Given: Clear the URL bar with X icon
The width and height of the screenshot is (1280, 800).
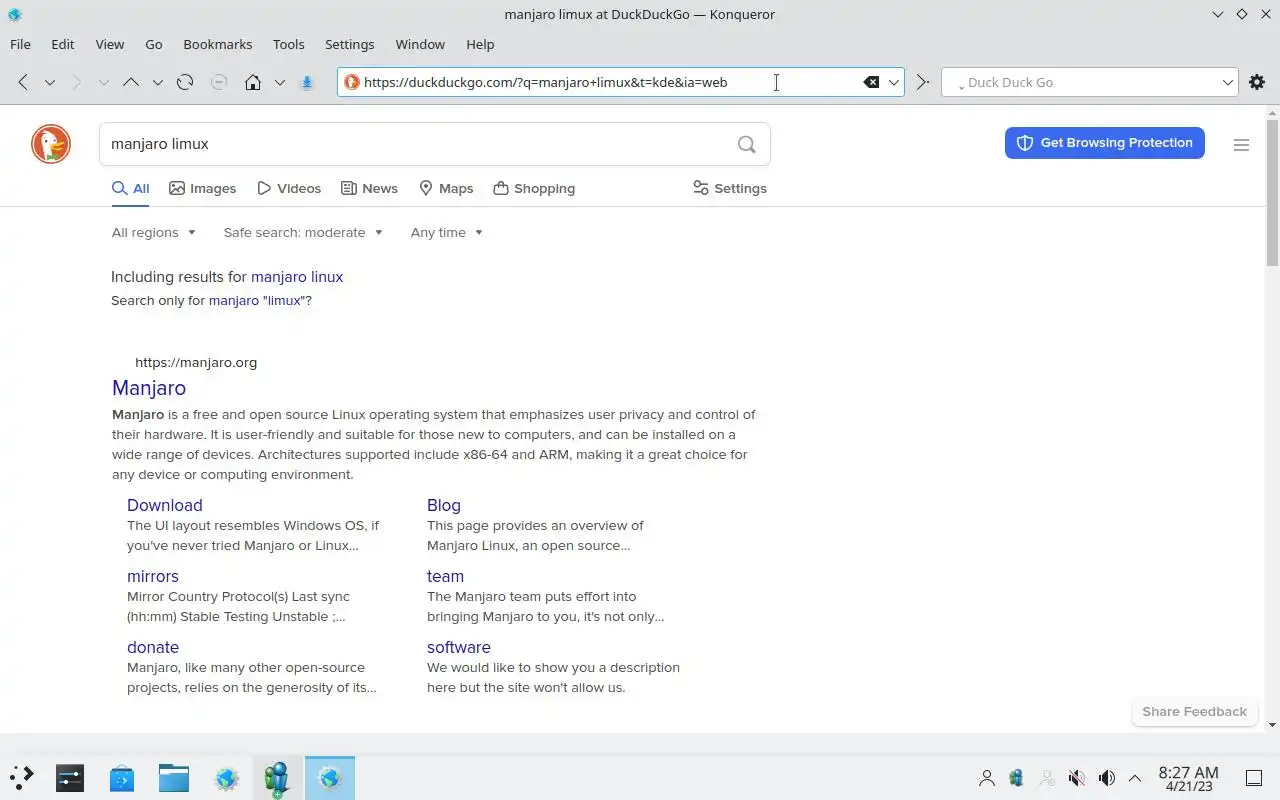Looking at the screenshot, I should point(871,82).
